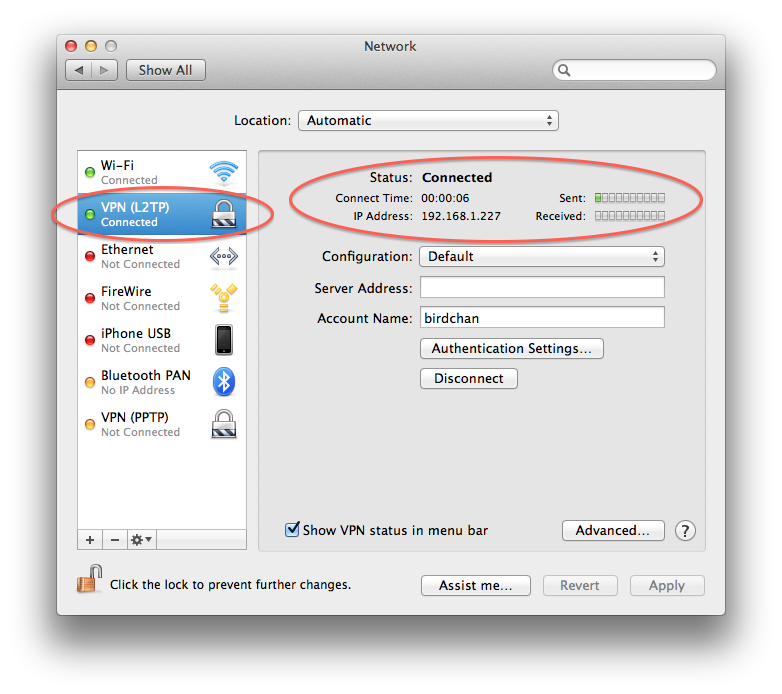Click the Assist me button
Viewport: 782px width, 694px height.
(476, 585)
